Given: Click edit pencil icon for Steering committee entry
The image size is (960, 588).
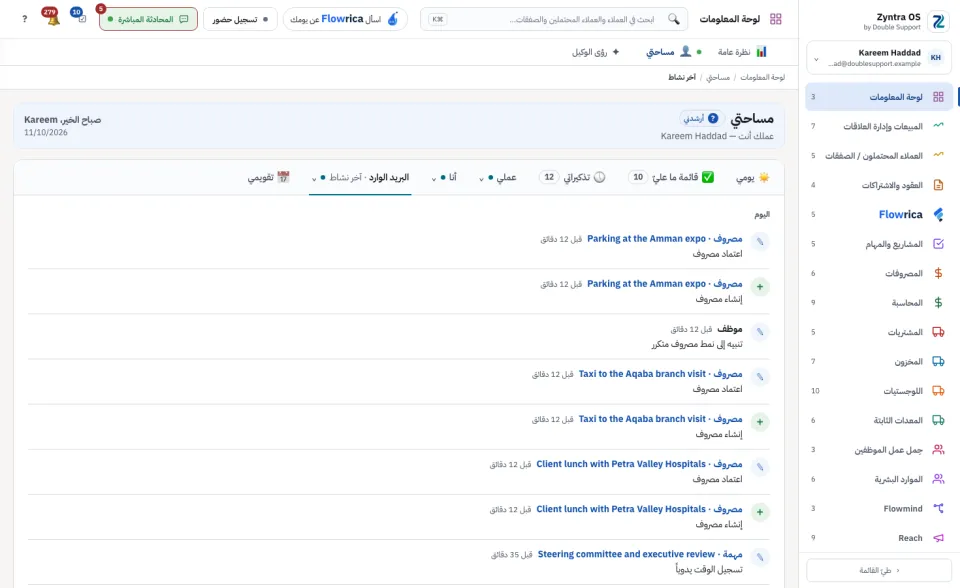Looking at the screenshot, I should pos(760,557).
